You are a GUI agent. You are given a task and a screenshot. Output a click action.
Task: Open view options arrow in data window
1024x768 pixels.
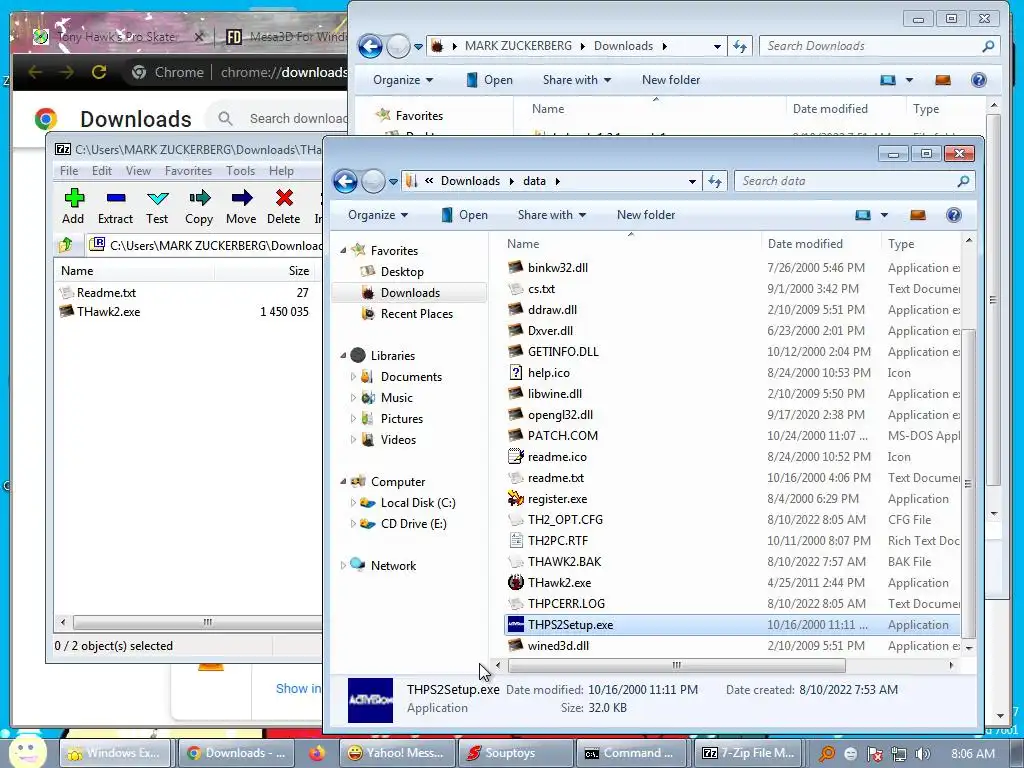tap(884, 215)
